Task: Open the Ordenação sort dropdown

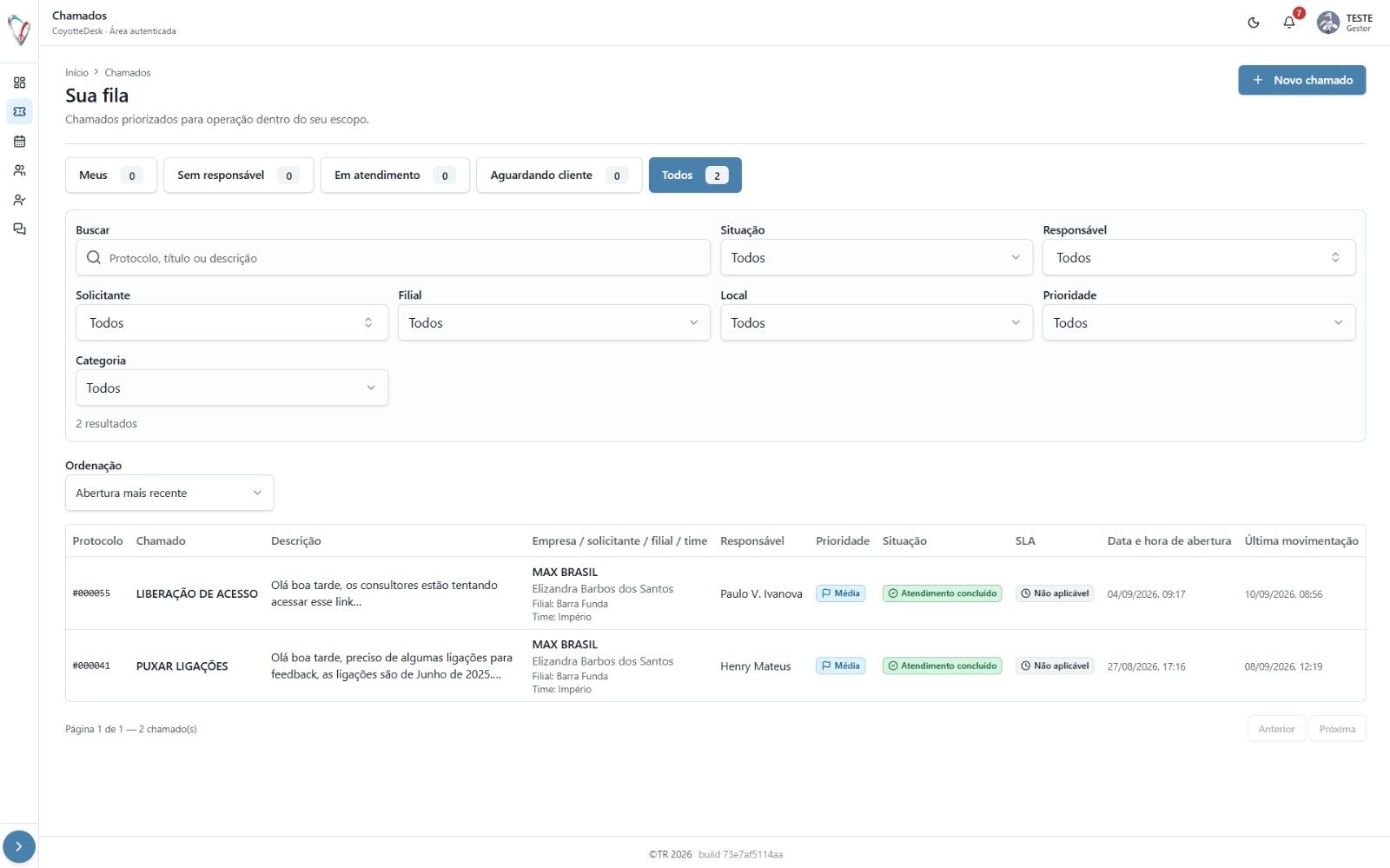Action: (x=169, y=493)
